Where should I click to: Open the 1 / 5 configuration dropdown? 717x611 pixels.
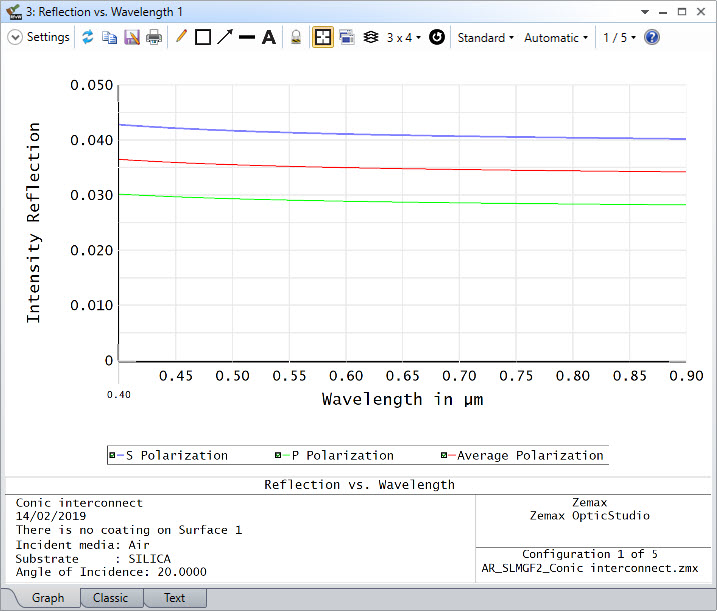tap(619, 38)
